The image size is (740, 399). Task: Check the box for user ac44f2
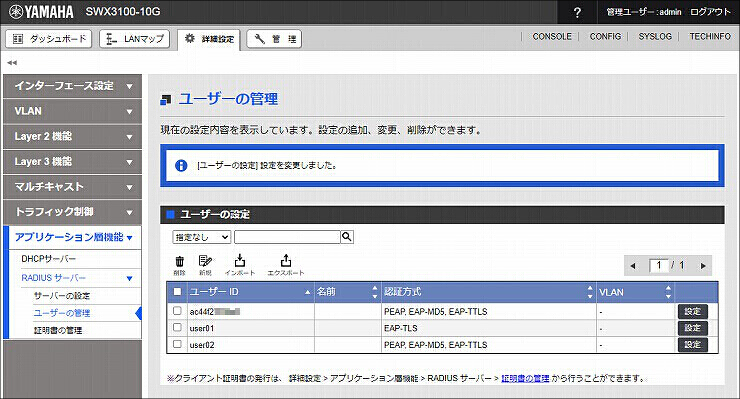click(177, 311)
